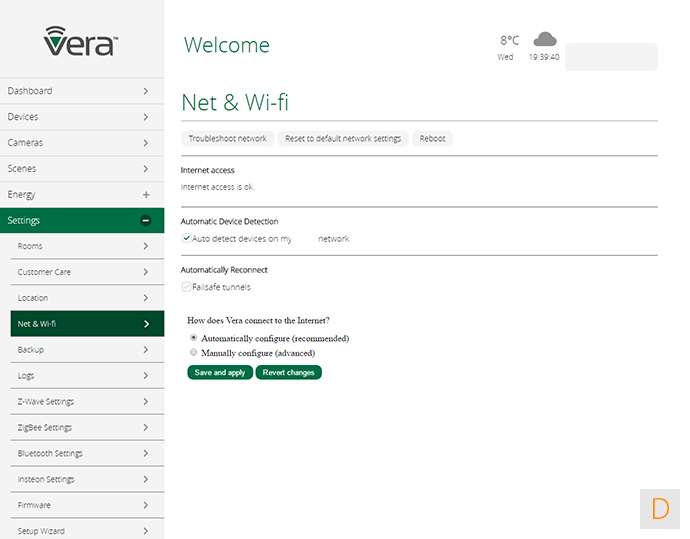Image resolution: width=690 pixels, height=539 pixels.
Task: Open the Backup settings page
Action: tap(80, 350)
